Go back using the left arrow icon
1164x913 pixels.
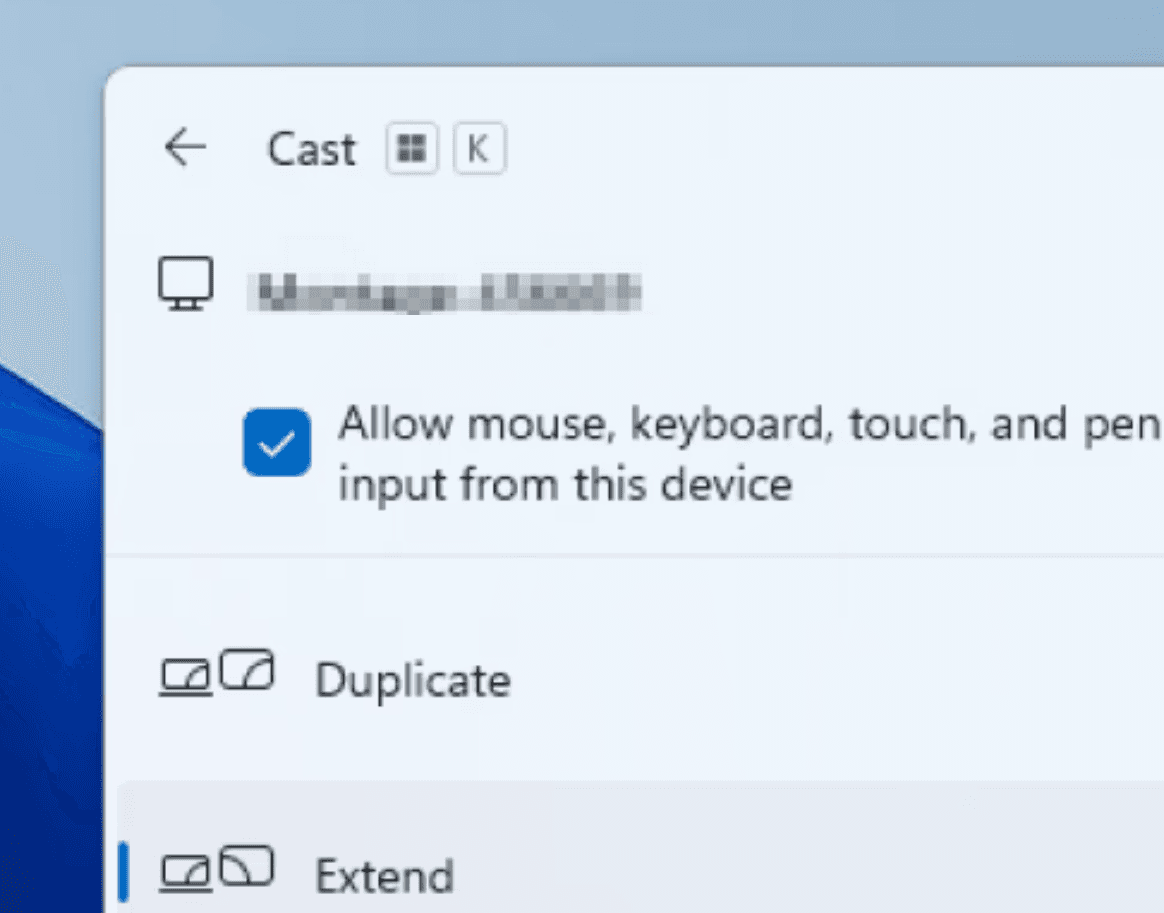click(186, 147)
